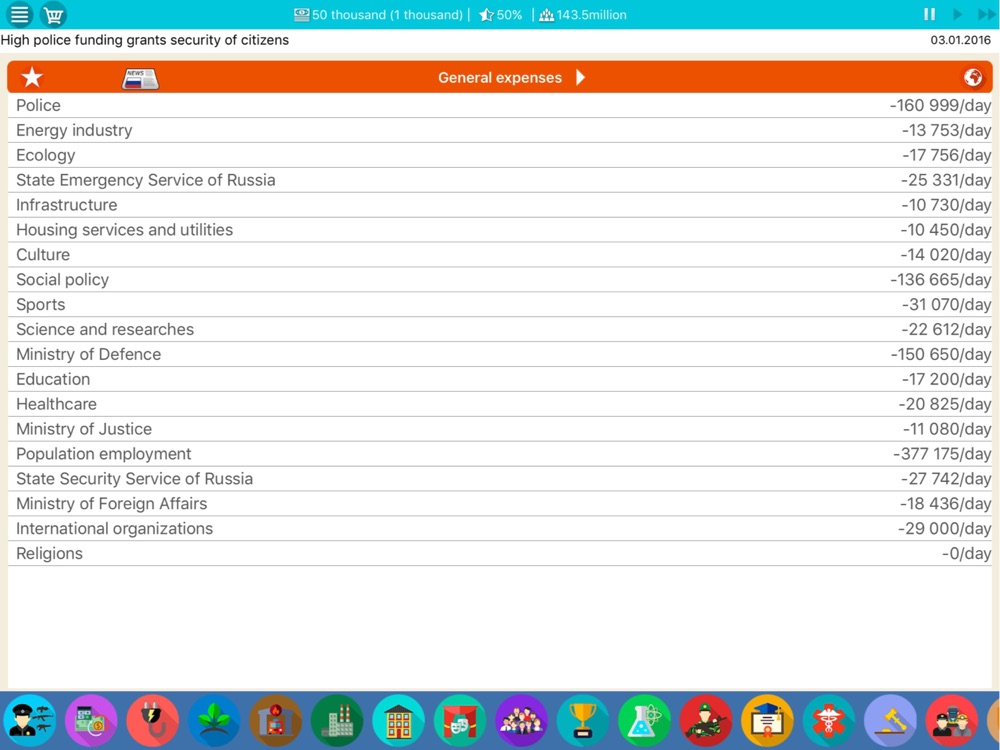Open the finance money icon
This screenshot has height=750, width=1000.
click(91, 721)
